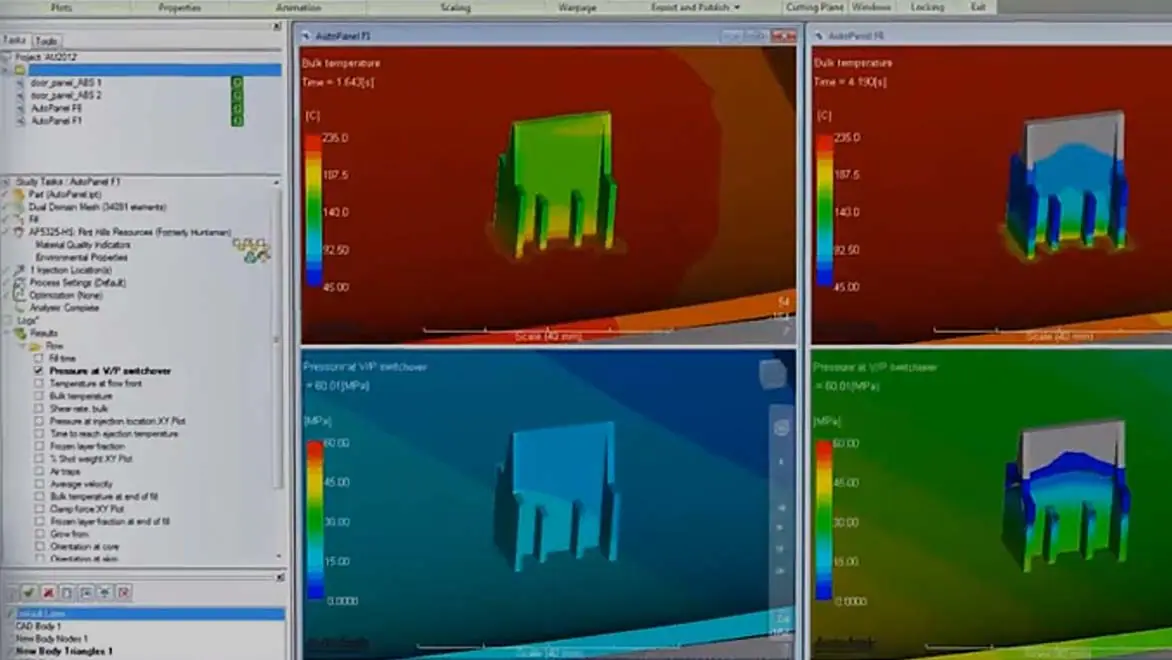This screenshot has width=1172, height=660.
Task: Switch to the Tools tab
Action: pyautogui.click(x=46, y=41)
